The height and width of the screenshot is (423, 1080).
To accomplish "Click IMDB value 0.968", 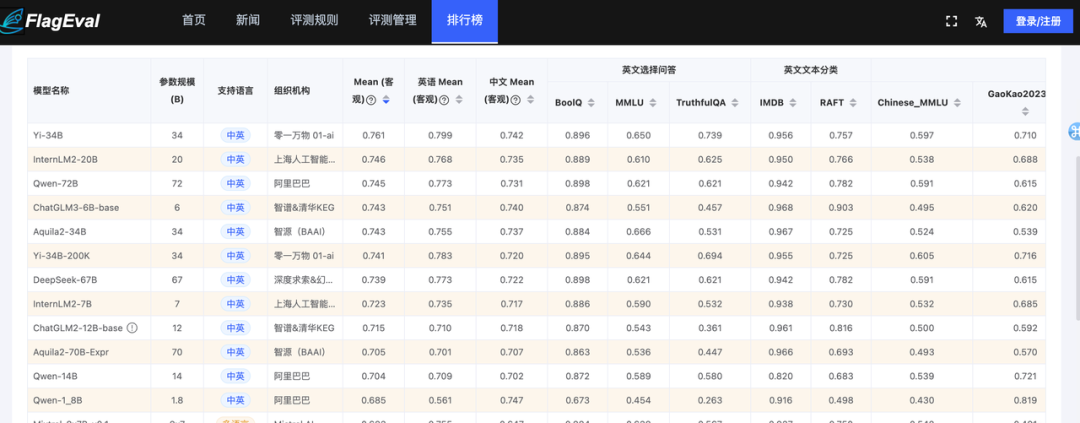I will click(780, 207).
